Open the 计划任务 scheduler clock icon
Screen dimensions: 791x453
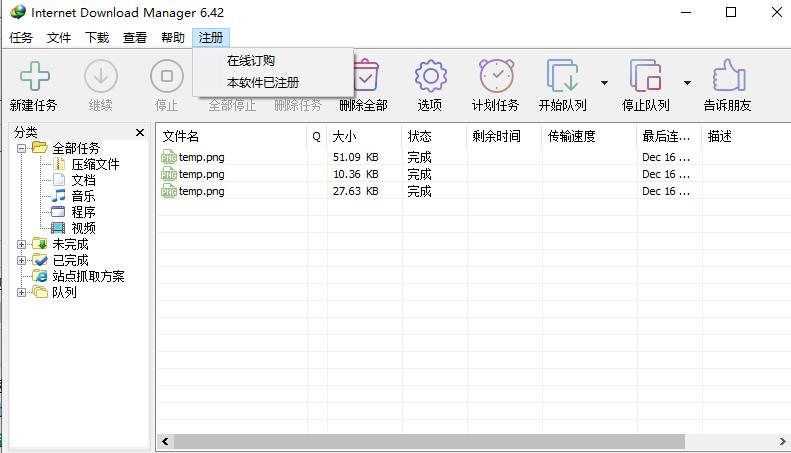pos(496,77)
